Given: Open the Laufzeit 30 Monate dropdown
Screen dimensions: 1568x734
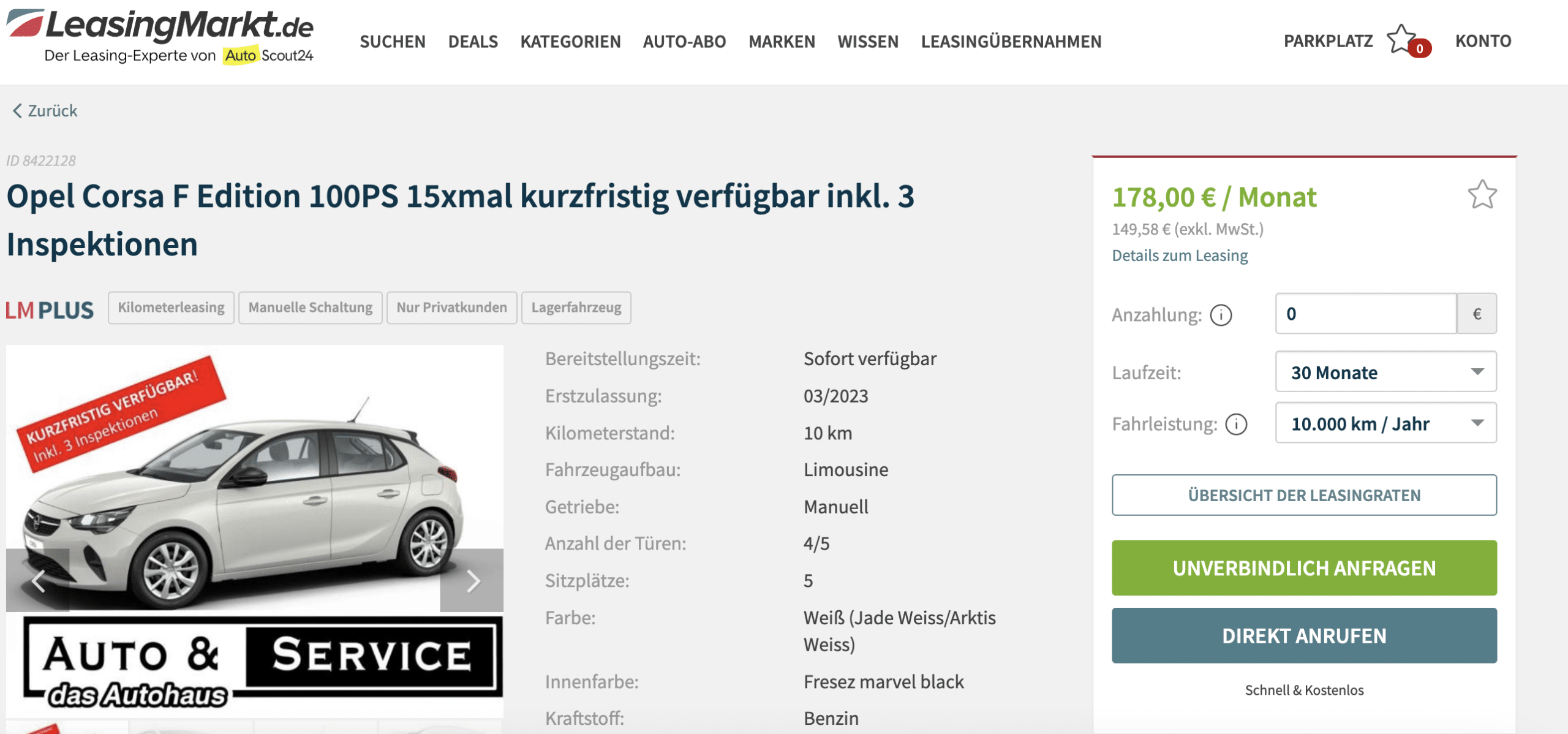Looking at the screenshot, I should [1385, 372].
